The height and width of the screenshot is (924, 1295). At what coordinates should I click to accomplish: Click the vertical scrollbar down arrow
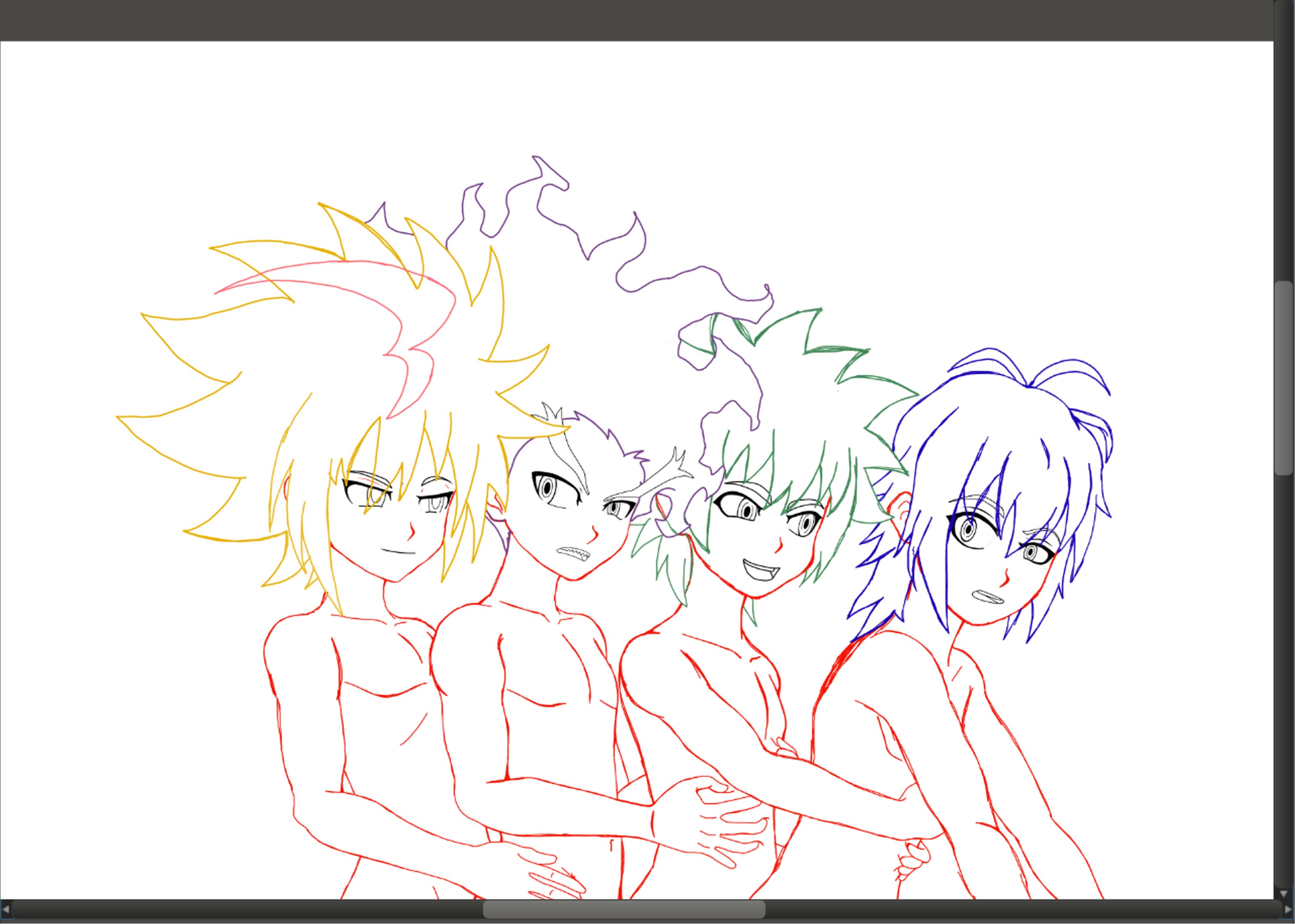click(1283, 895)
